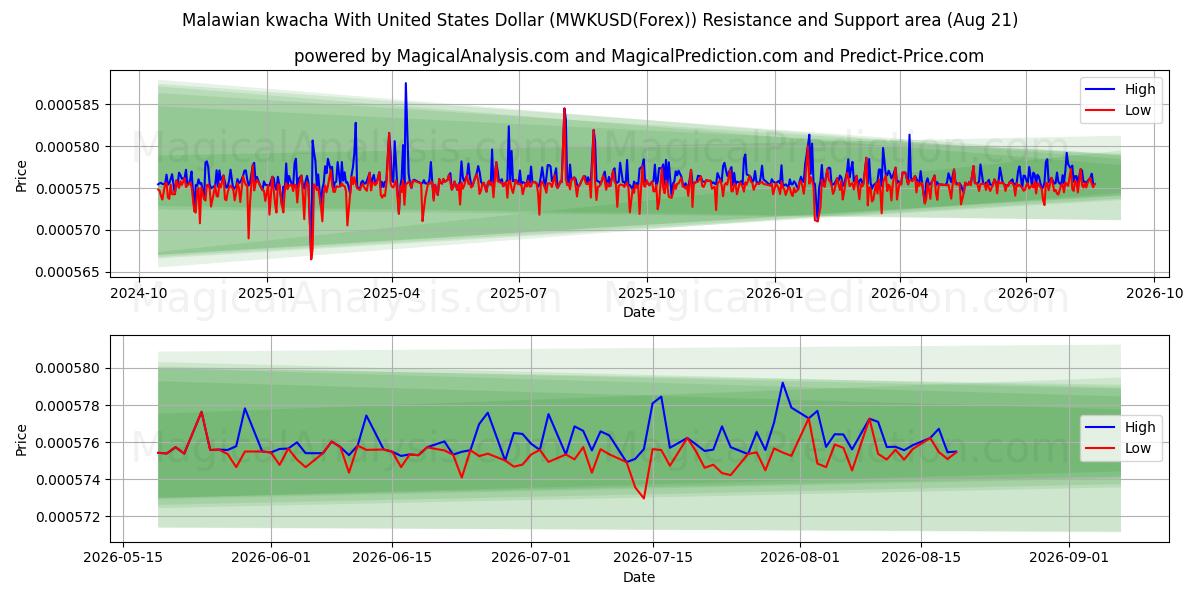The width and height of the screenshot is (1200, 600).
Task: Click the chart title mentioning MWKUSD(Forex)
Action: pyautogui.click(x=600, y=20)
